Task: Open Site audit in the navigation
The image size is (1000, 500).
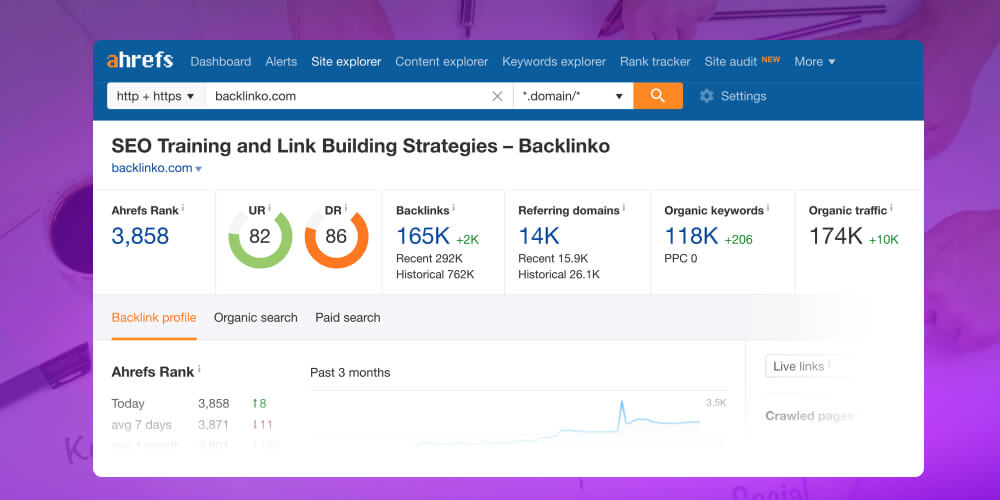Action: click(731, 61)
